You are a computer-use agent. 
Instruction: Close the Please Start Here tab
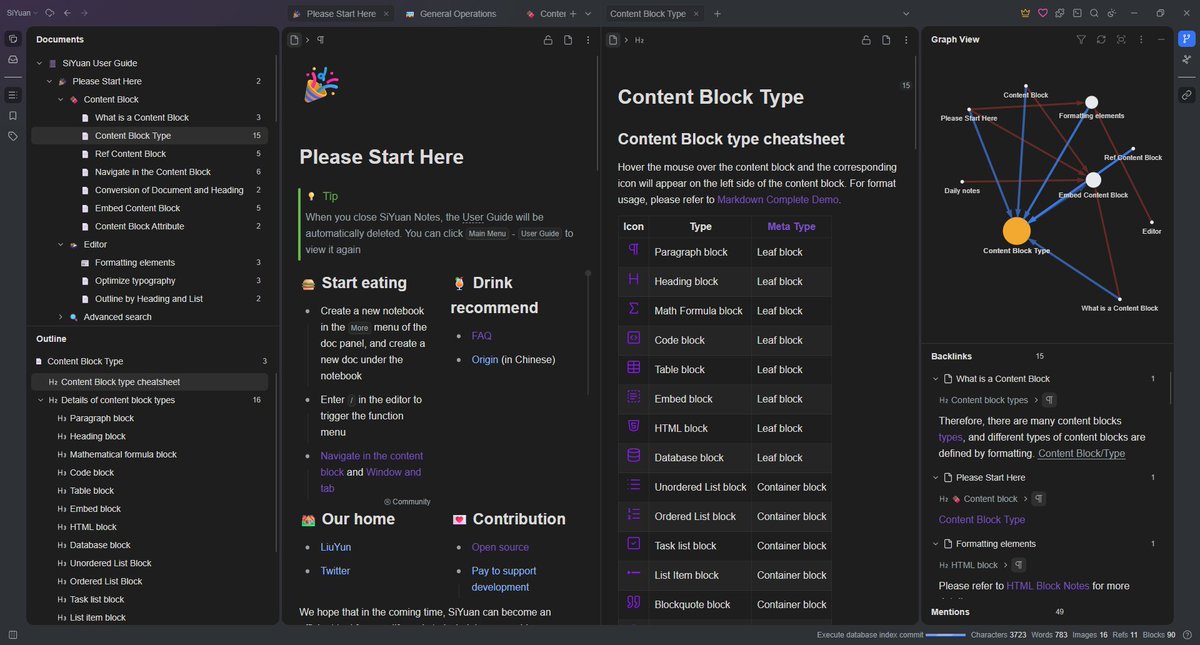[x=386, y=14]
